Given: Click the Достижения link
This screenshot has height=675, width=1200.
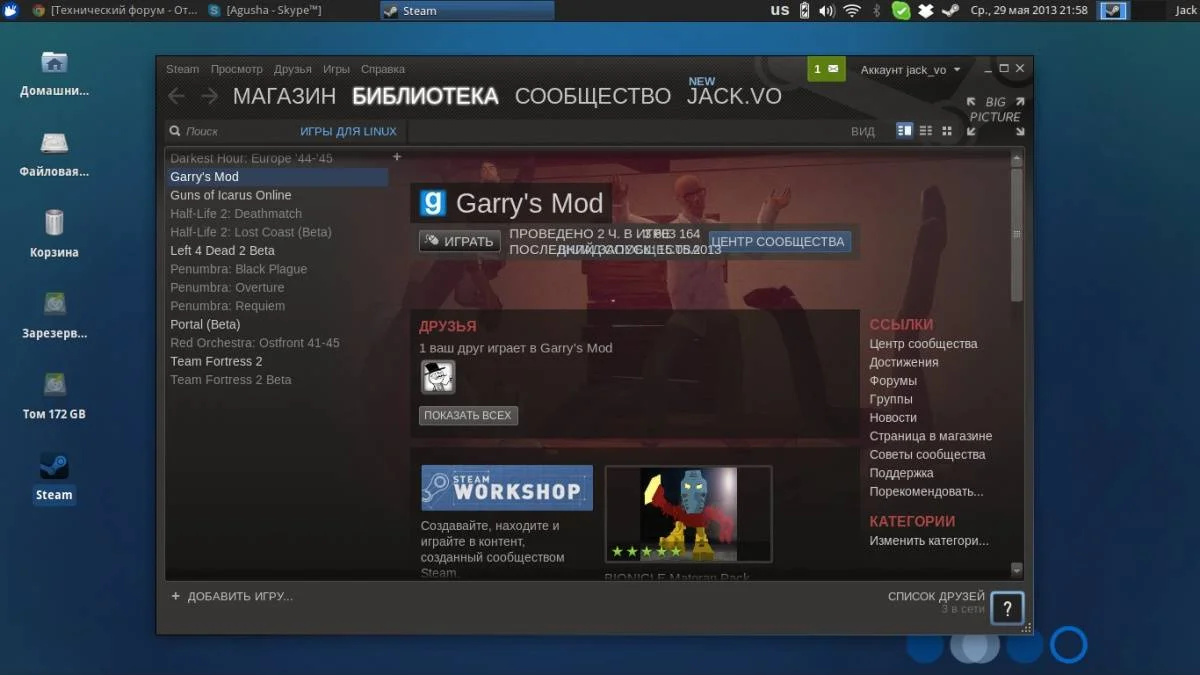Looking at the screenshot, I should tap(904, 362).
